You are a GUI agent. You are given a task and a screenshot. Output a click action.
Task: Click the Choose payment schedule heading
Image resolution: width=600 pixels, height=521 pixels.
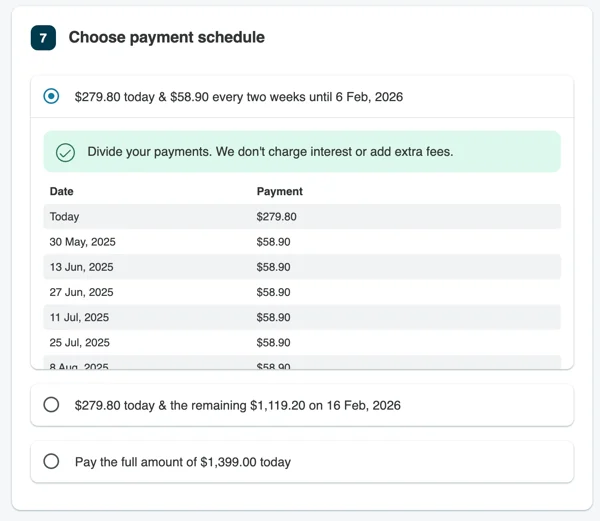pyautogui.click(x=166, y=37)
